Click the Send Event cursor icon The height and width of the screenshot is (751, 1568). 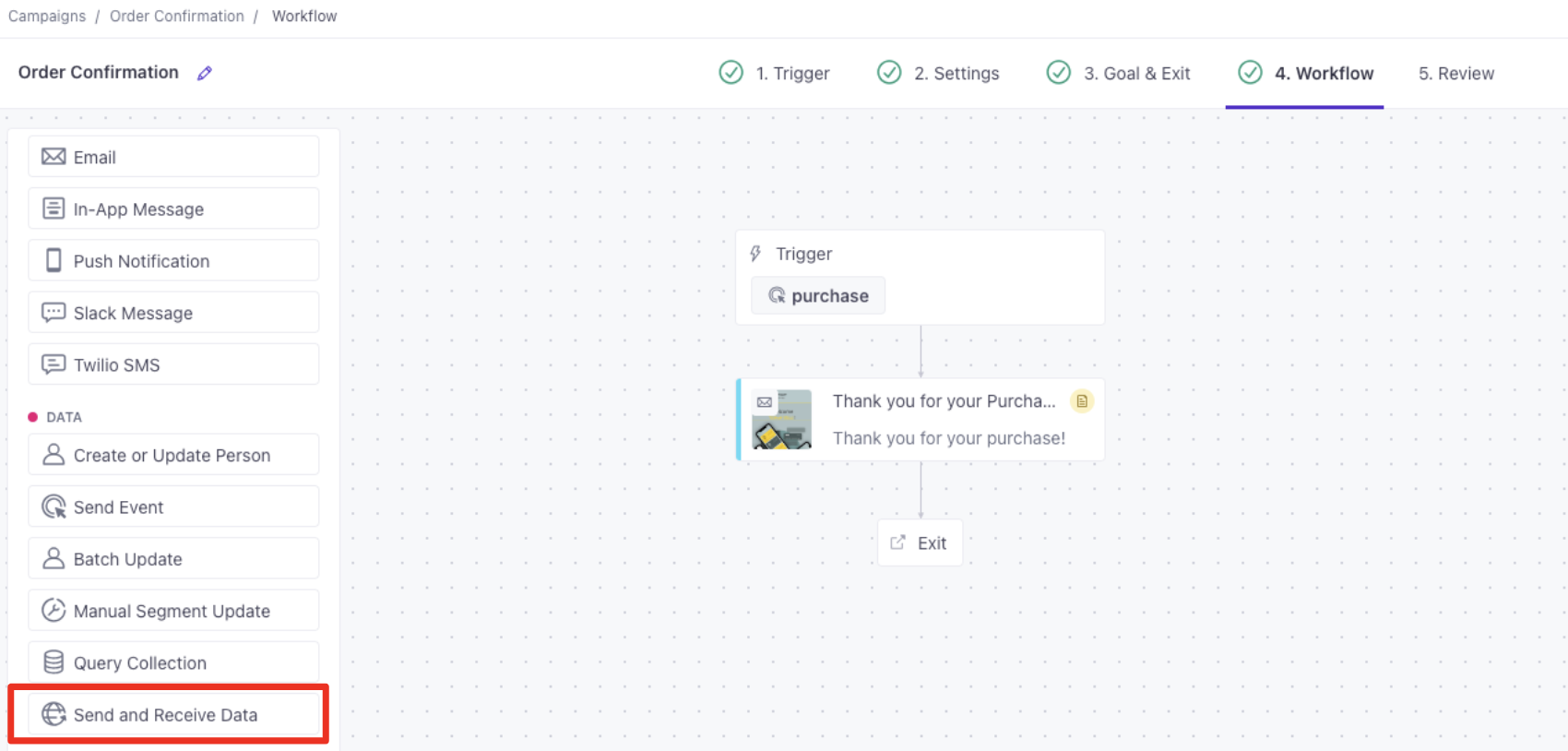[53, 507]
